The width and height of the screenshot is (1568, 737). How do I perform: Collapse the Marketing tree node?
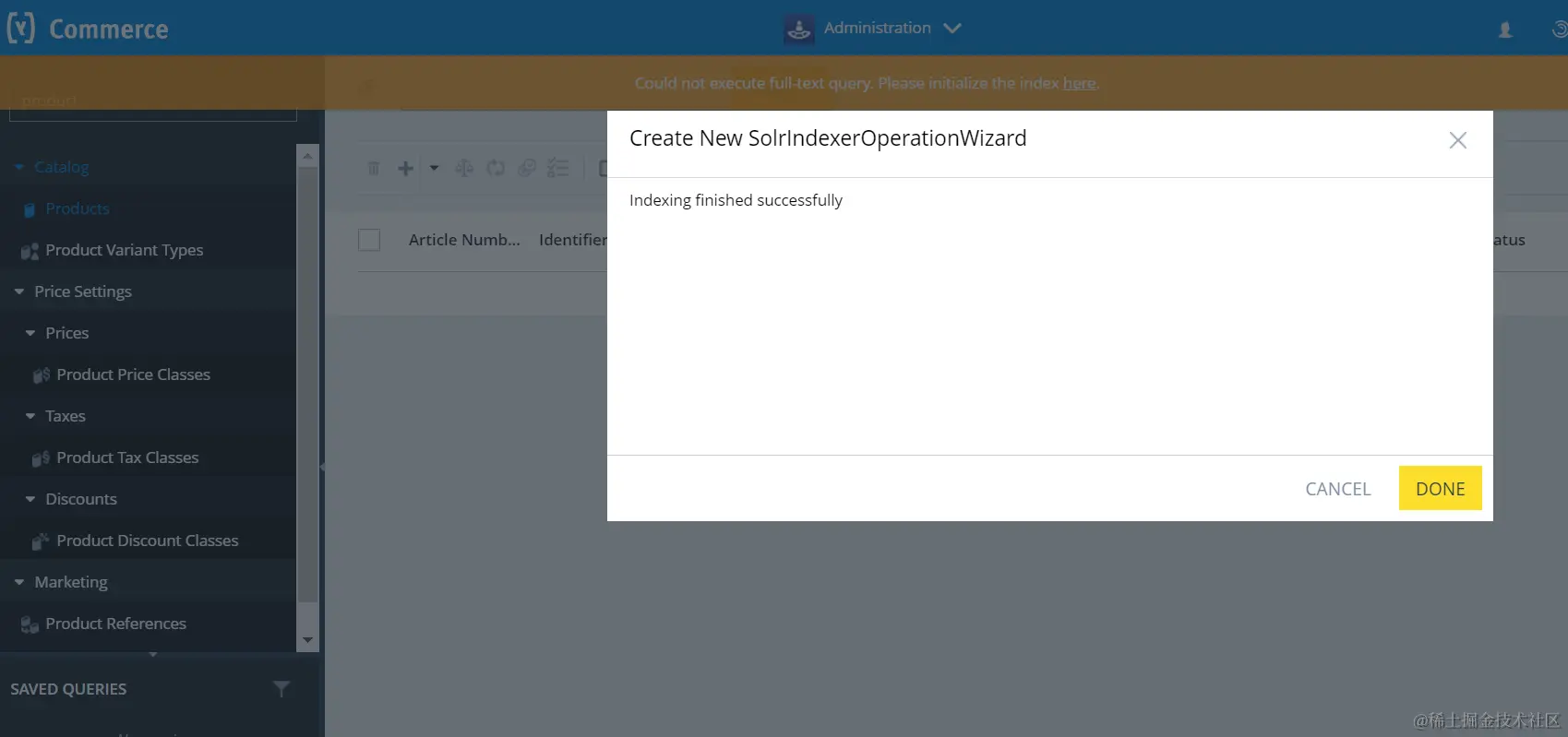pyautogui.click(x=19, y=582)
